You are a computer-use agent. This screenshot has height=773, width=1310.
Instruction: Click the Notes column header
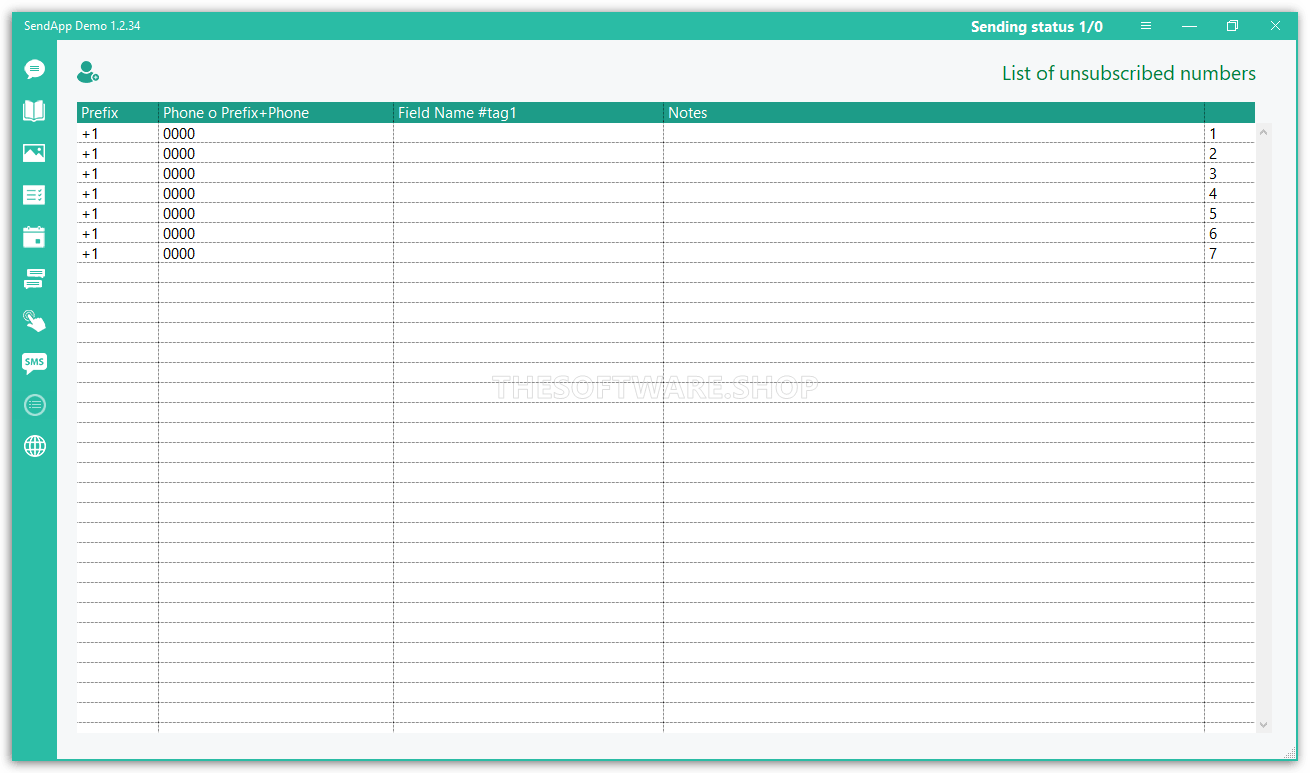point(934,113)
